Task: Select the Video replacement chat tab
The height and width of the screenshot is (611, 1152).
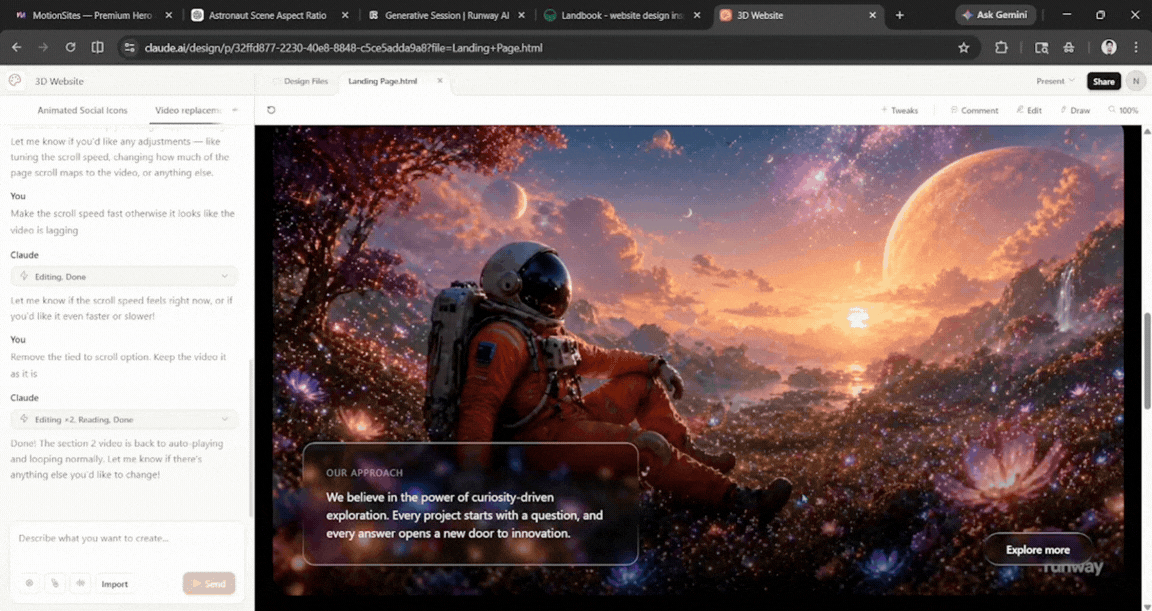Action: point(188,110)
